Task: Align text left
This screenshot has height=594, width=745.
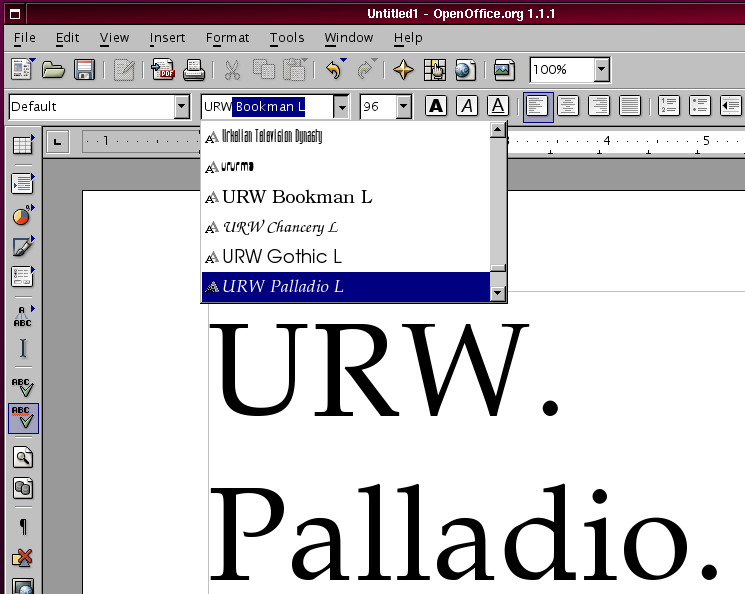Action: (x=538, y=106)
